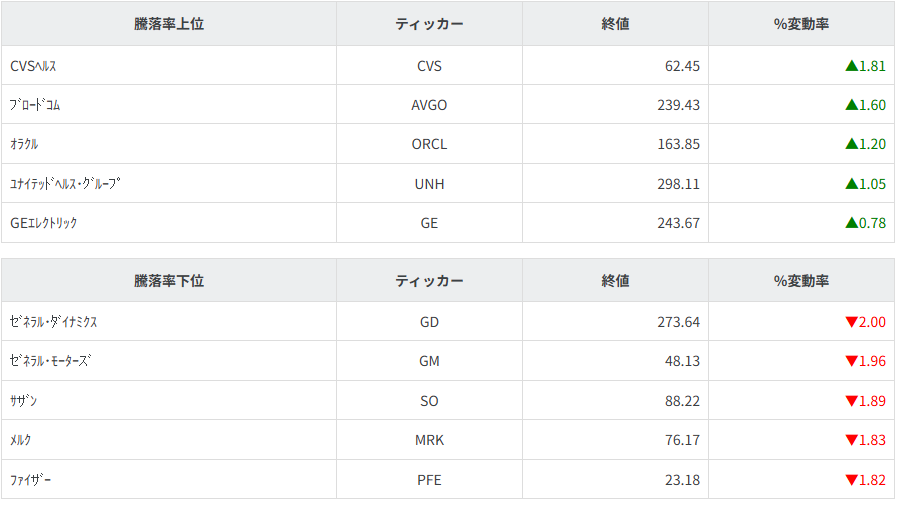Click the red down arrow beside 2.00
This screenshot has width=898, height=505.
pos(851,322)
